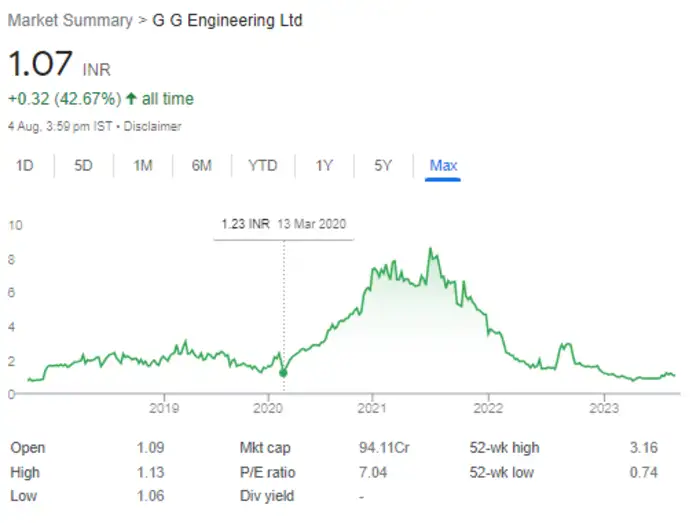This screenshot has width=700, height=523.
Task: Click the Mkt cap value 94.11Cr
Action: [378, 448]
